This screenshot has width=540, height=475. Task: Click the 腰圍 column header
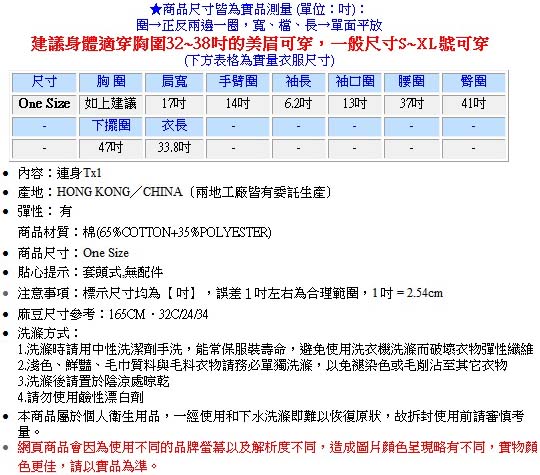coord(411,82)
